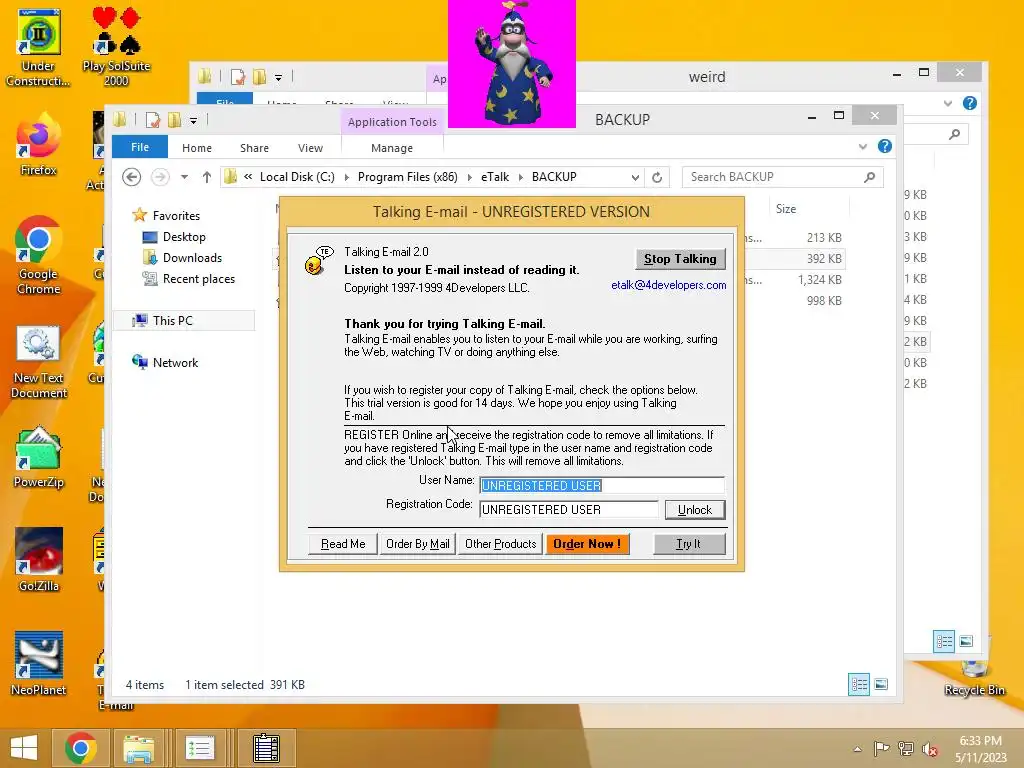Click the Help icon in BACKUP window
The height and width of the screenshot is (768, 1024).
(885, 146)
